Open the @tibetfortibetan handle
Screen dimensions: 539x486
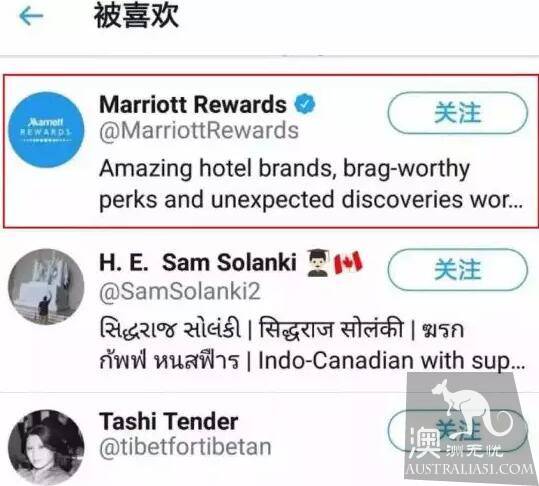click(185, 447)
